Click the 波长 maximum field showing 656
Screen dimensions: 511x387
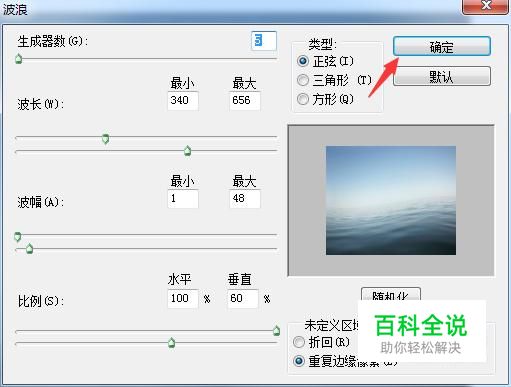point(245,100)
